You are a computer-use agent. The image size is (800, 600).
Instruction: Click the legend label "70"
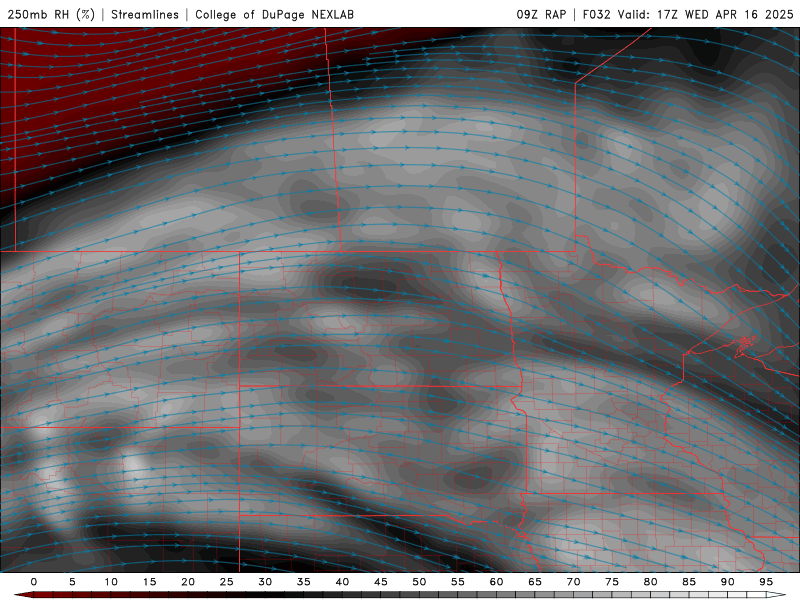(573, 582)
